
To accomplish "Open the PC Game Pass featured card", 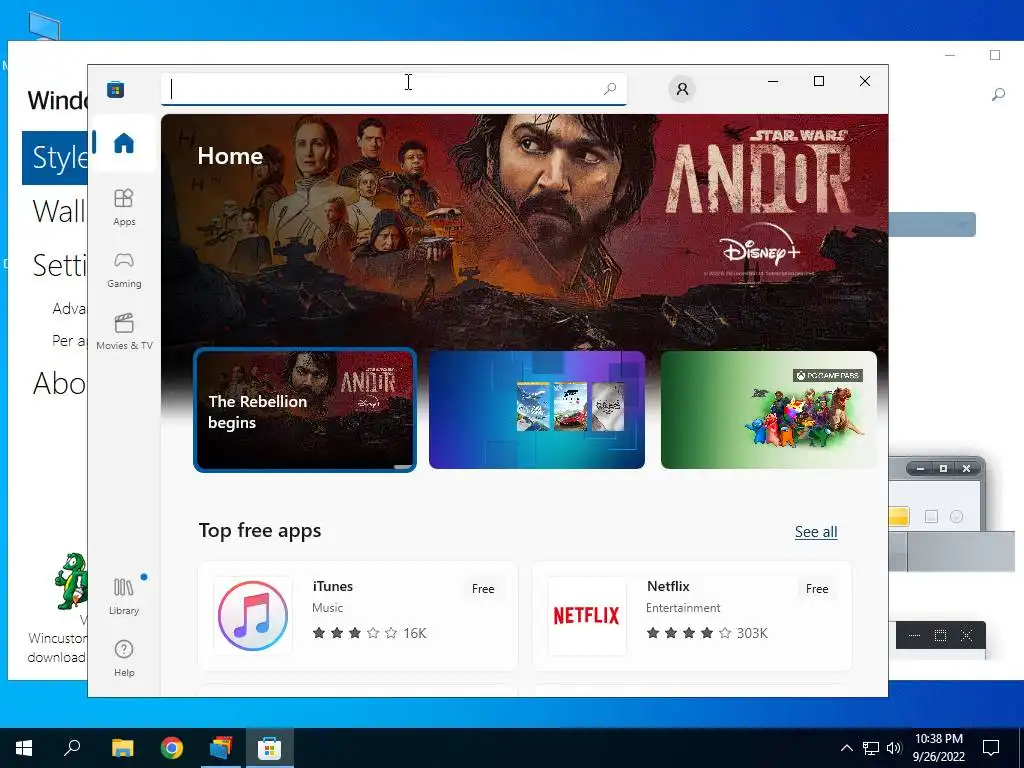I will pyautogui.click(x=769, y=409).
